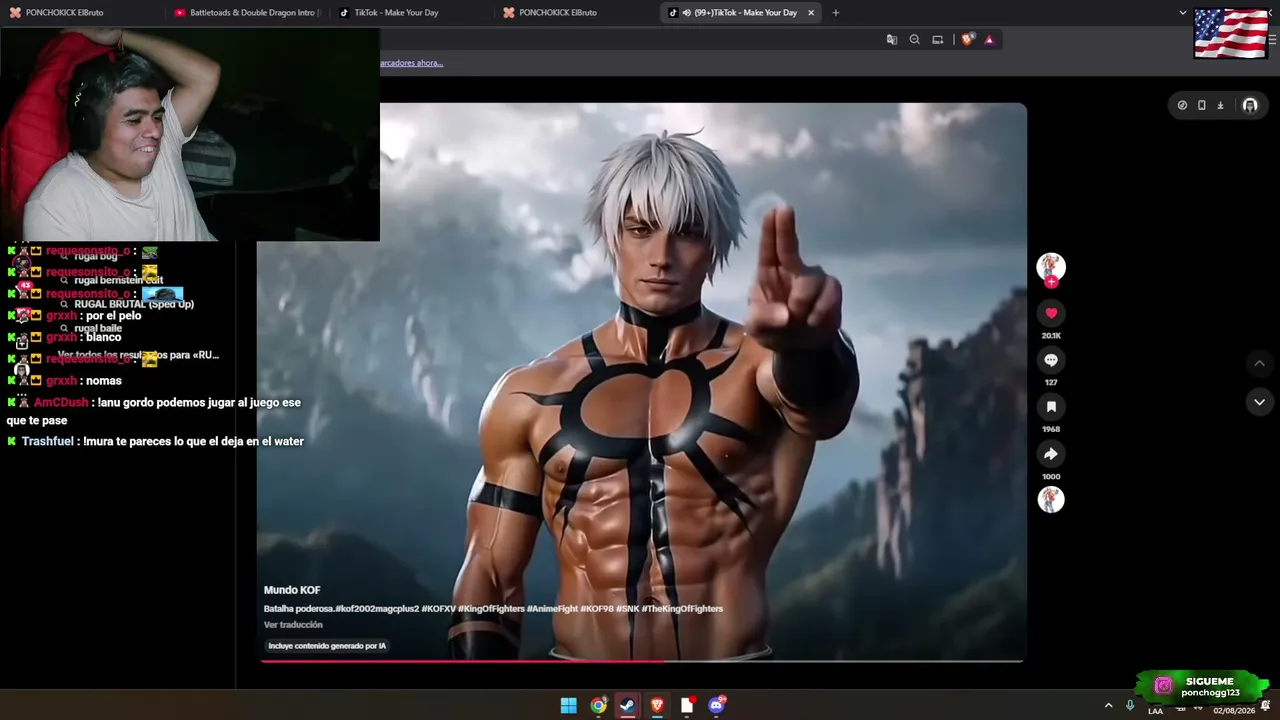Click AmCDush username in chat

[x=61, y=402]
